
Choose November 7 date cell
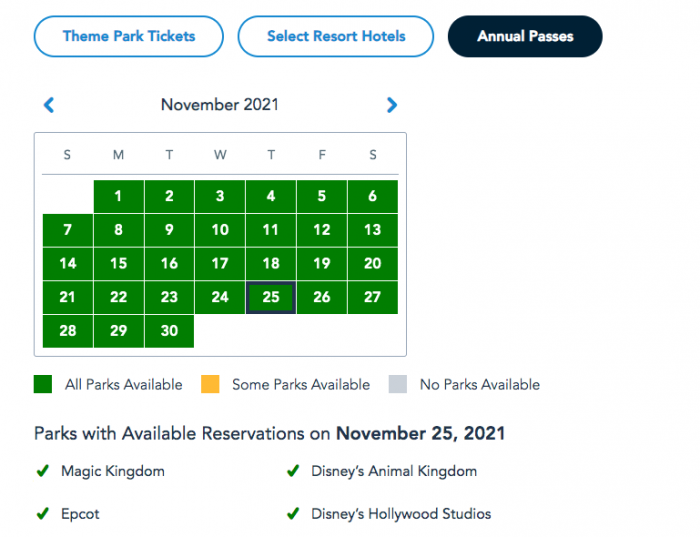68,230
